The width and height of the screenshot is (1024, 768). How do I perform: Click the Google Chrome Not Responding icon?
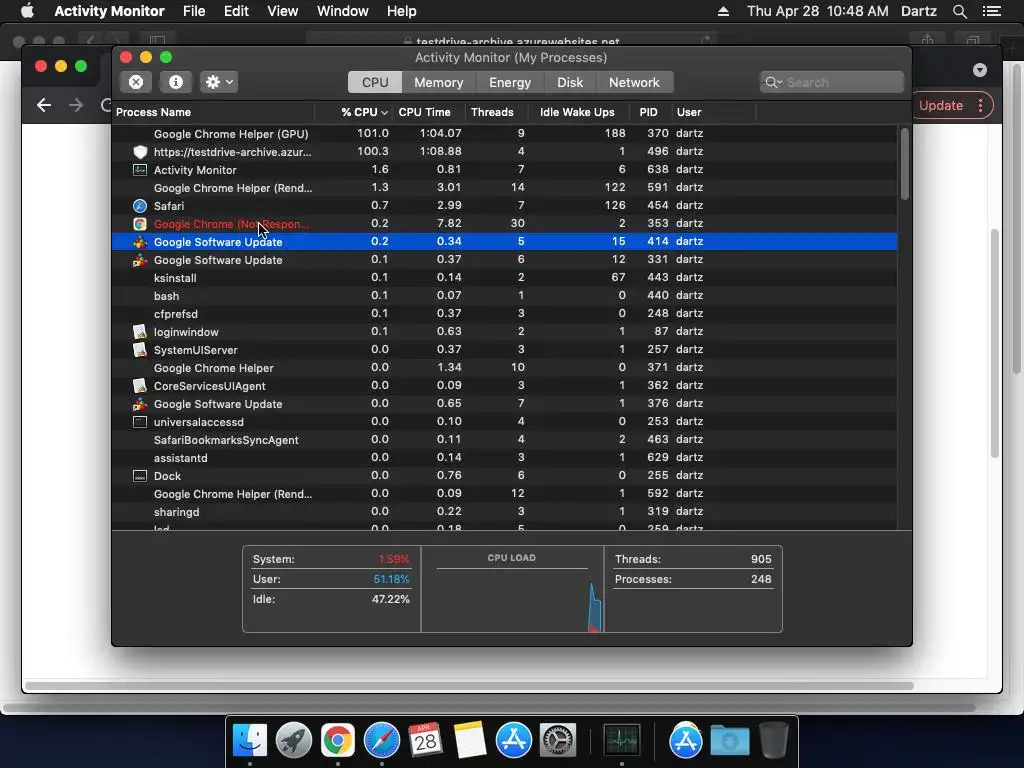pos(140,224)
